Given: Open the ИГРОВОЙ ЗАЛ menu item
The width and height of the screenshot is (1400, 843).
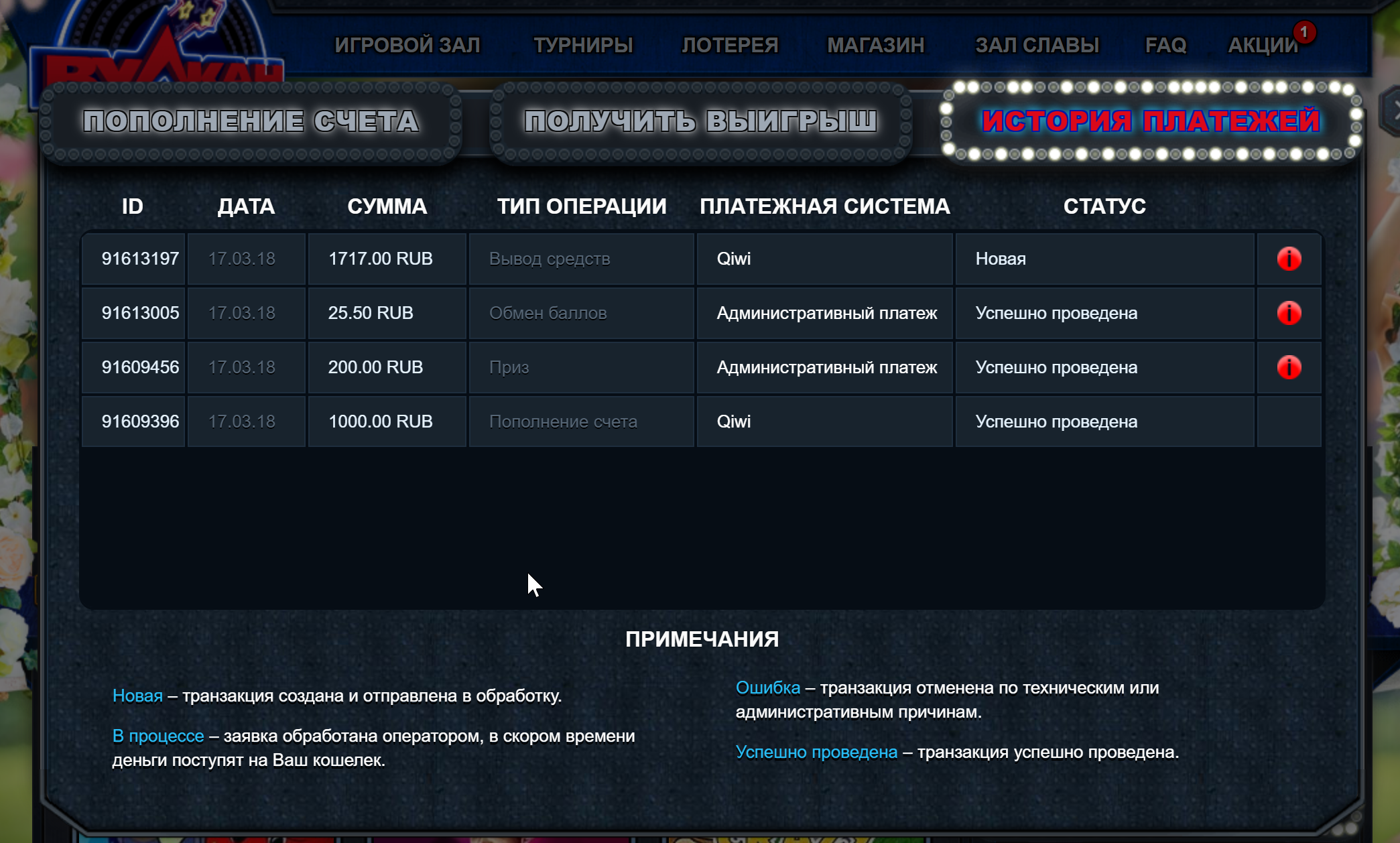Looking at the screenshot, I should pos(407,44).
